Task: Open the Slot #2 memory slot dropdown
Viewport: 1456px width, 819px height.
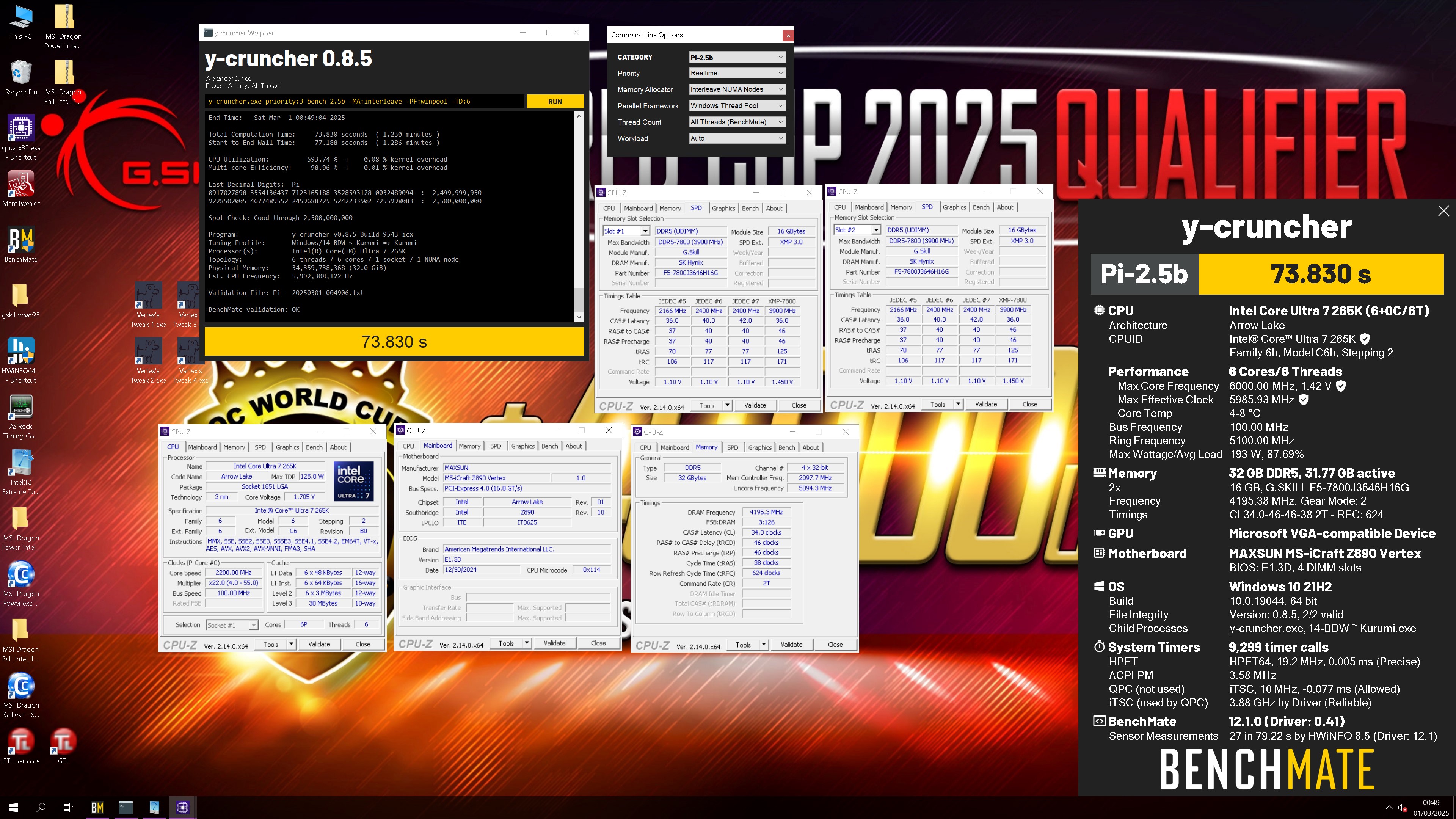Action: 857,229
